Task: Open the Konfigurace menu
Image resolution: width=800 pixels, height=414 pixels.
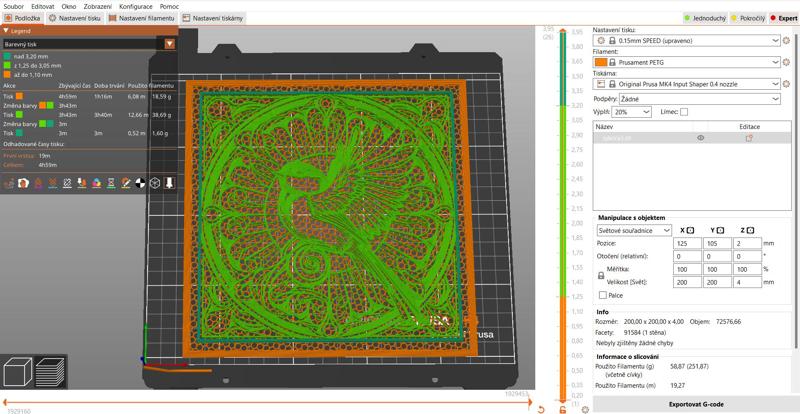Action: coord(136,7)
